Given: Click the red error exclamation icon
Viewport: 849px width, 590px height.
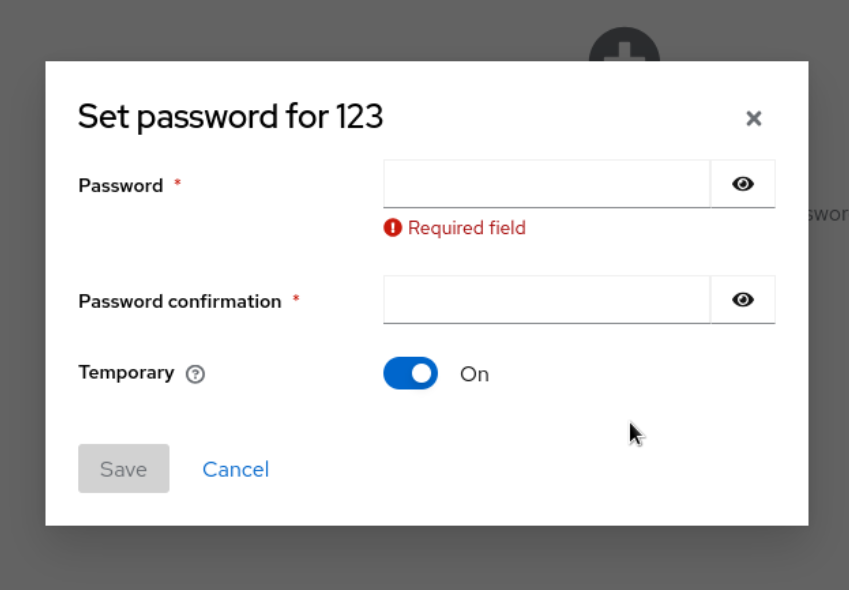Looking at the screenshot, I should click(392, 228).
